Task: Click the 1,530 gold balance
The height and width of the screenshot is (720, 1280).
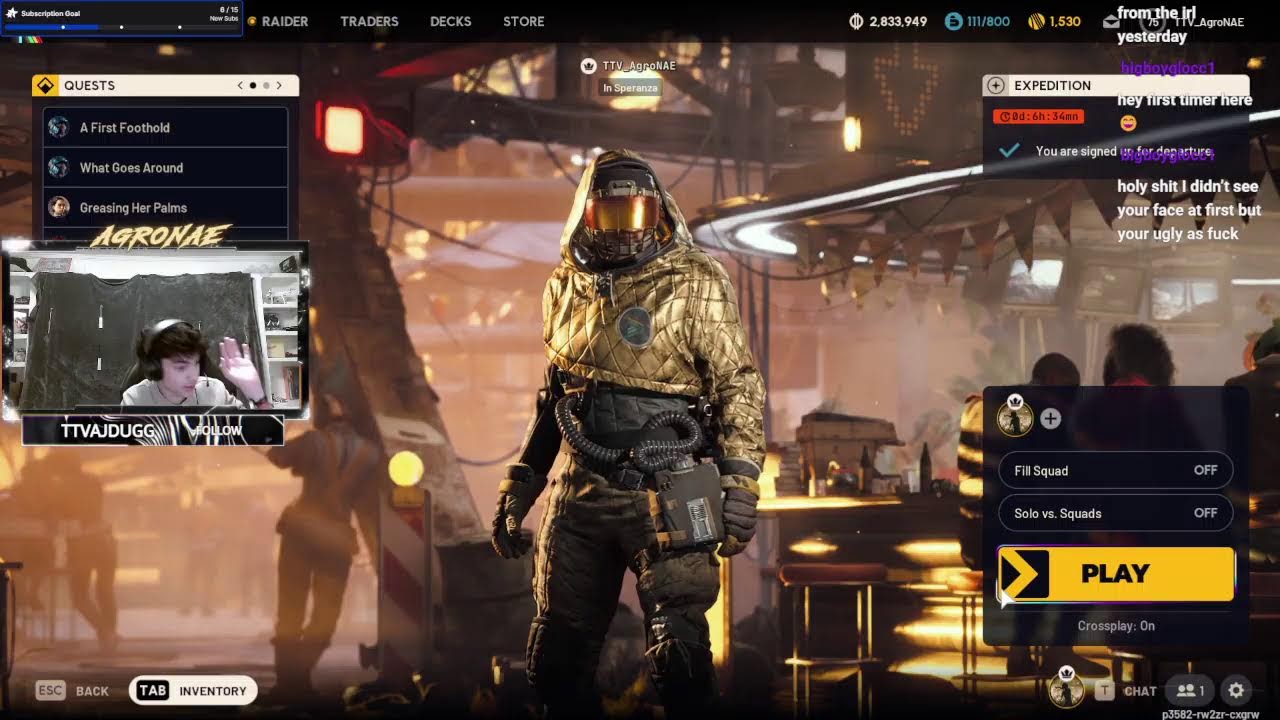Action: pyautogui.click(x=1065, y=21)
